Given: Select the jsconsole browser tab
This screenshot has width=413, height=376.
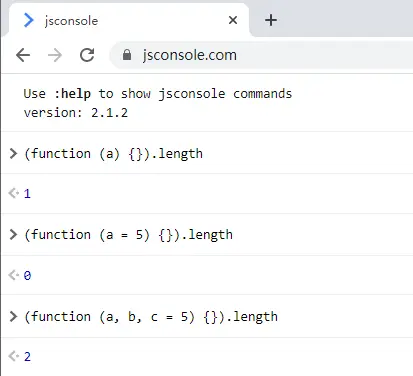Looking at the screenshot, I should 127,20.
